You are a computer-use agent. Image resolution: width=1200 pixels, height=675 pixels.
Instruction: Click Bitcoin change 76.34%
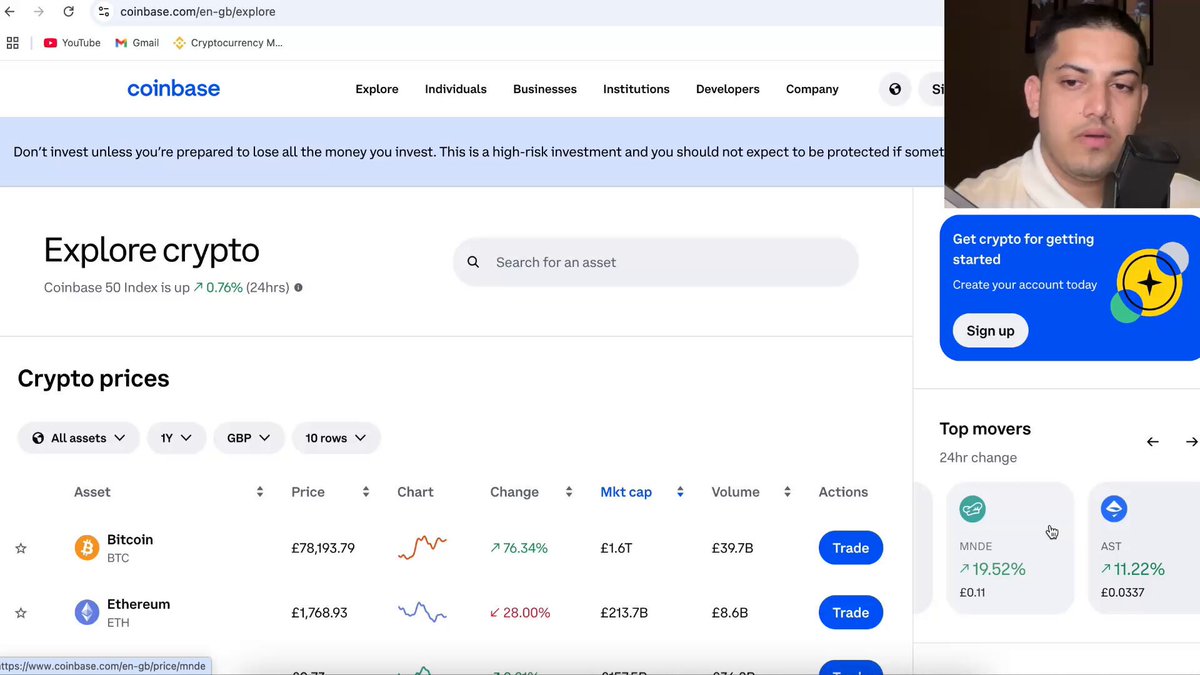click(x=519, y=548)
